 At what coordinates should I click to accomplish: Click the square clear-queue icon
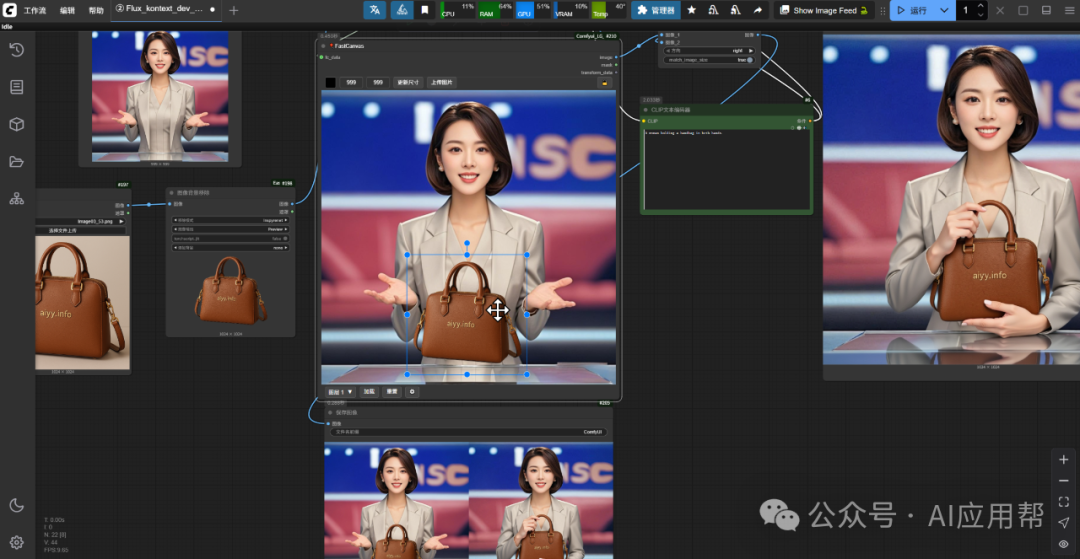point(1023,10)
